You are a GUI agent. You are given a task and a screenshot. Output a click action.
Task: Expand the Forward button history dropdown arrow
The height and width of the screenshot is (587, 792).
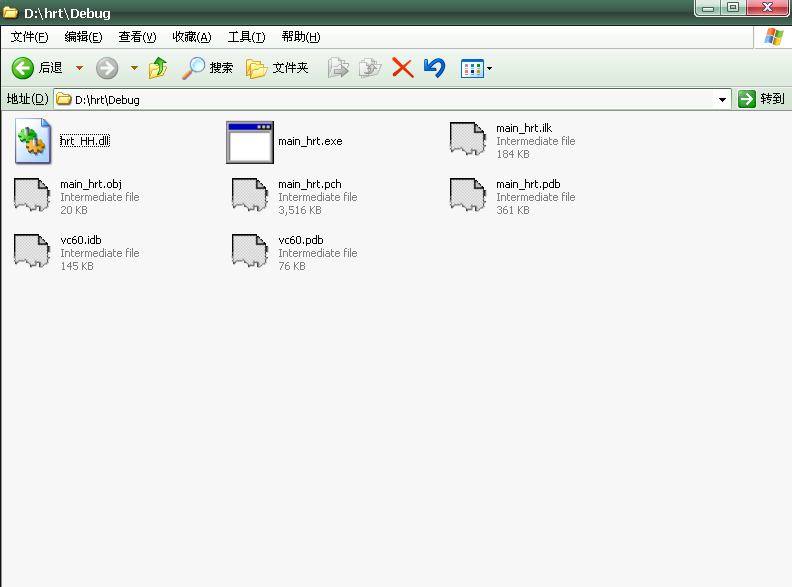[x=134, y=68]
